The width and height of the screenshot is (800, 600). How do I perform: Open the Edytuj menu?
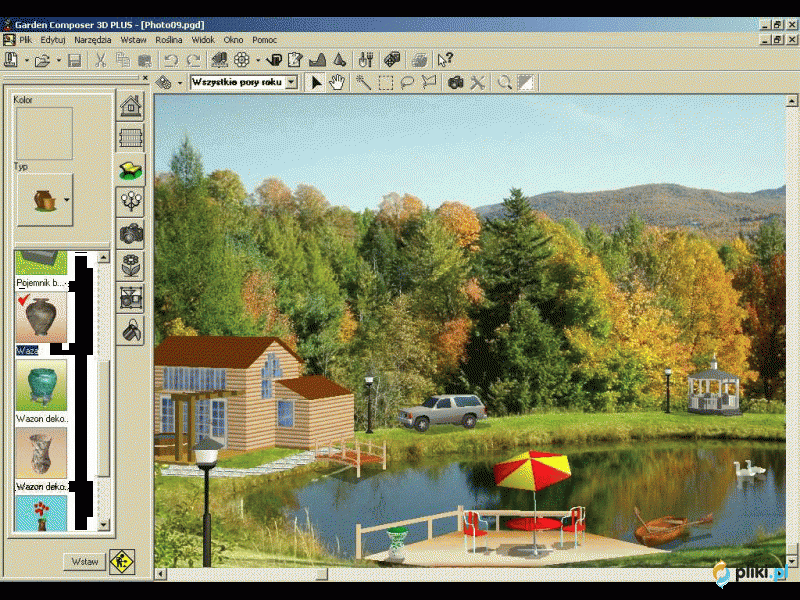point(53,40)
